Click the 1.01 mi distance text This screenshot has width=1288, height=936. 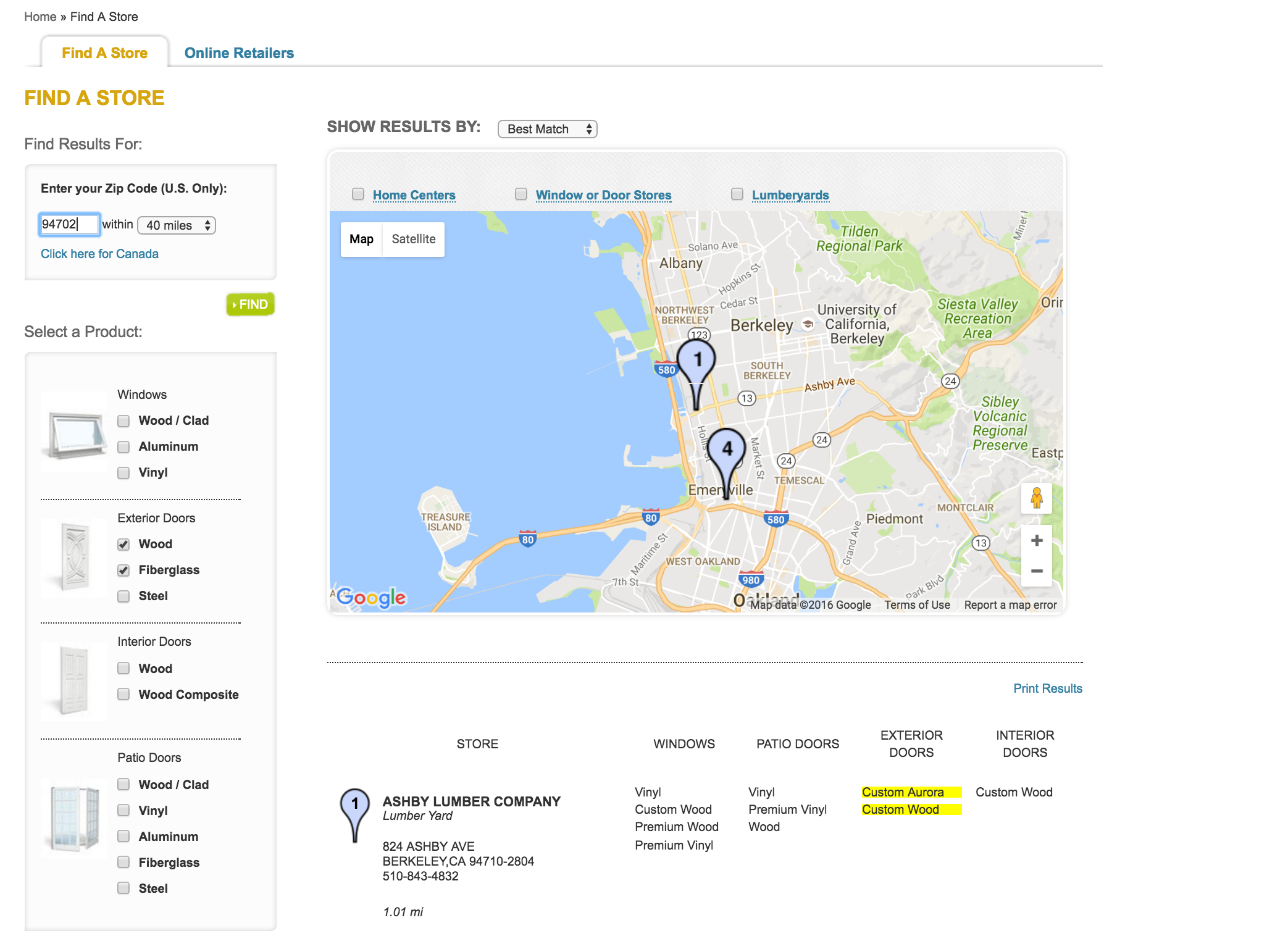pos(403,912)
